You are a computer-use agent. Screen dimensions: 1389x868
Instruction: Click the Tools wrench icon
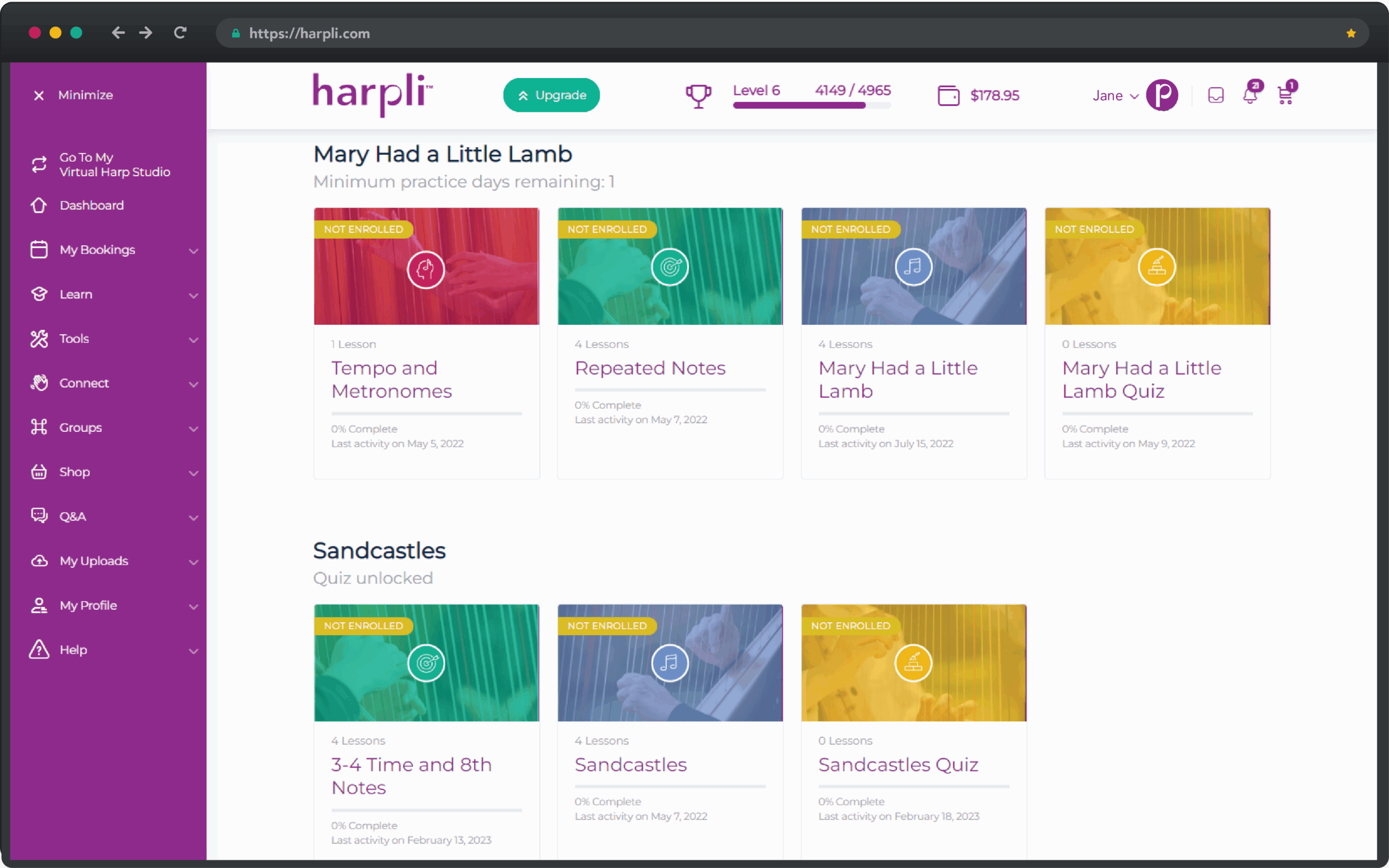click(x=39, y=339)
